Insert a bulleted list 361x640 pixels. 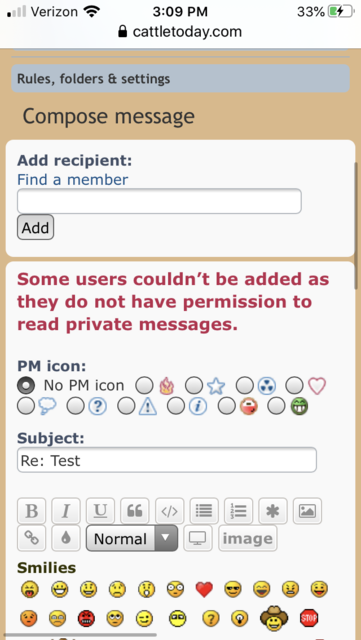point(204,511)
